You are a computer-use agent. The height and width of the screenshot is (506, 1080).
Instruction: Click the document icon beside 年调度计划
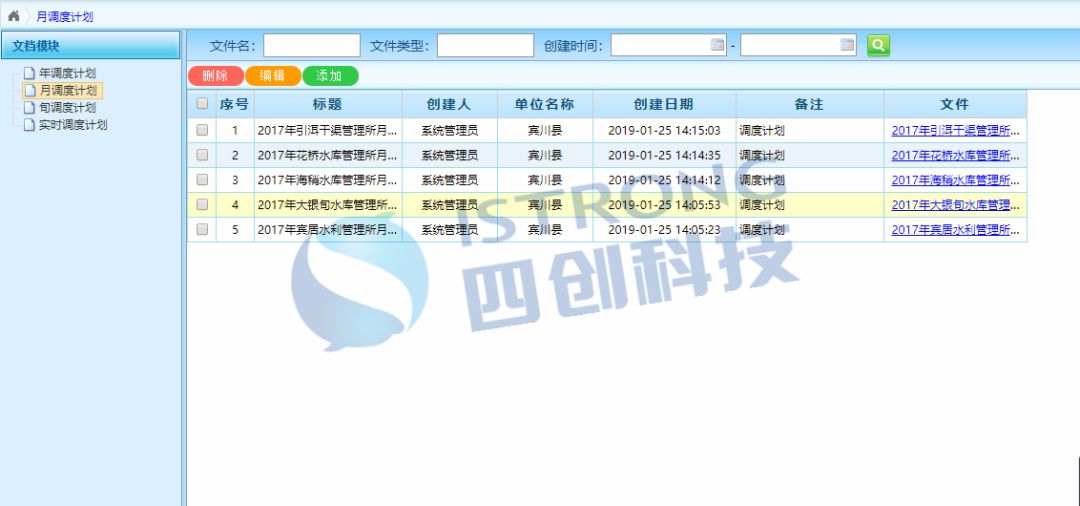[x=29, y=73]
